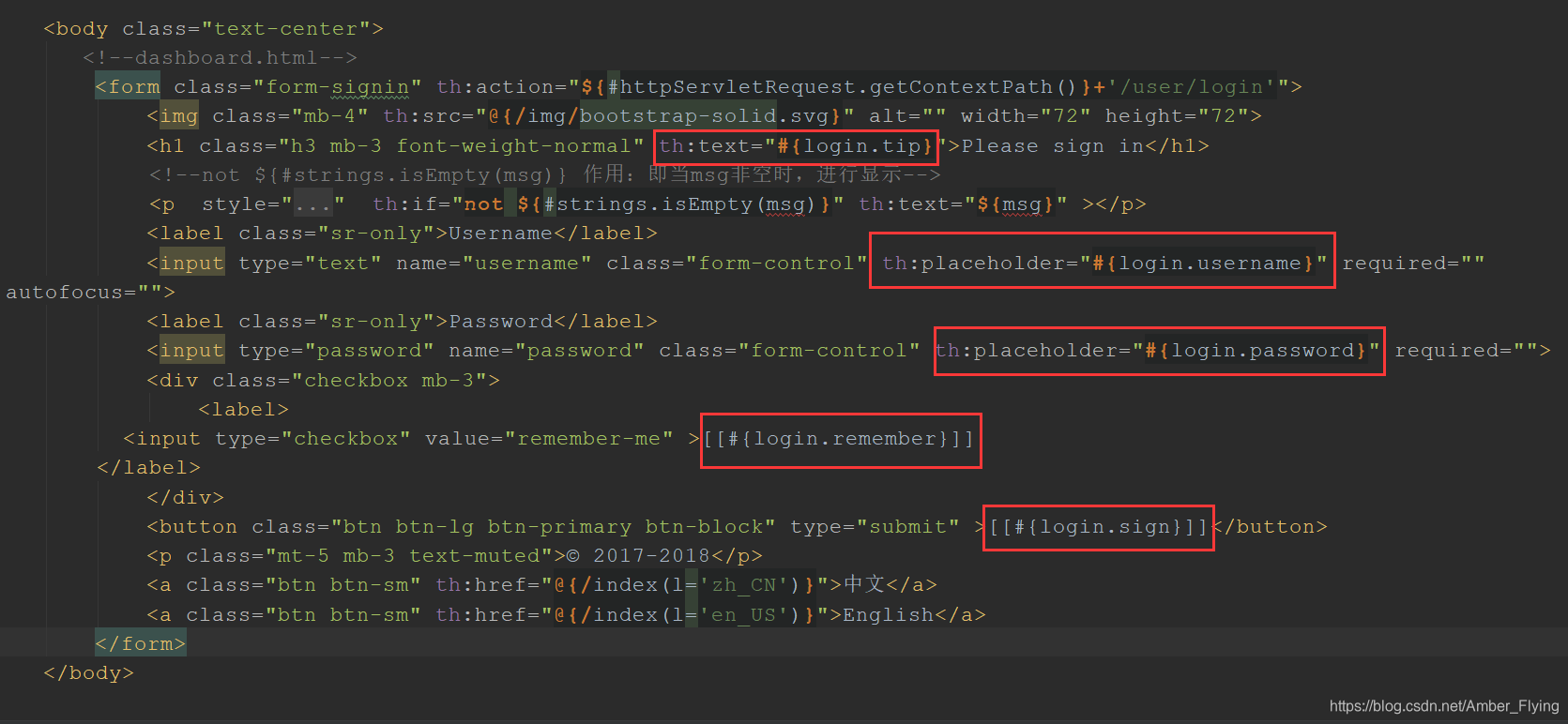Click the highlighted opening <form tag
Viewport: 1568px width, 724px height.
[x=128, y=87]
